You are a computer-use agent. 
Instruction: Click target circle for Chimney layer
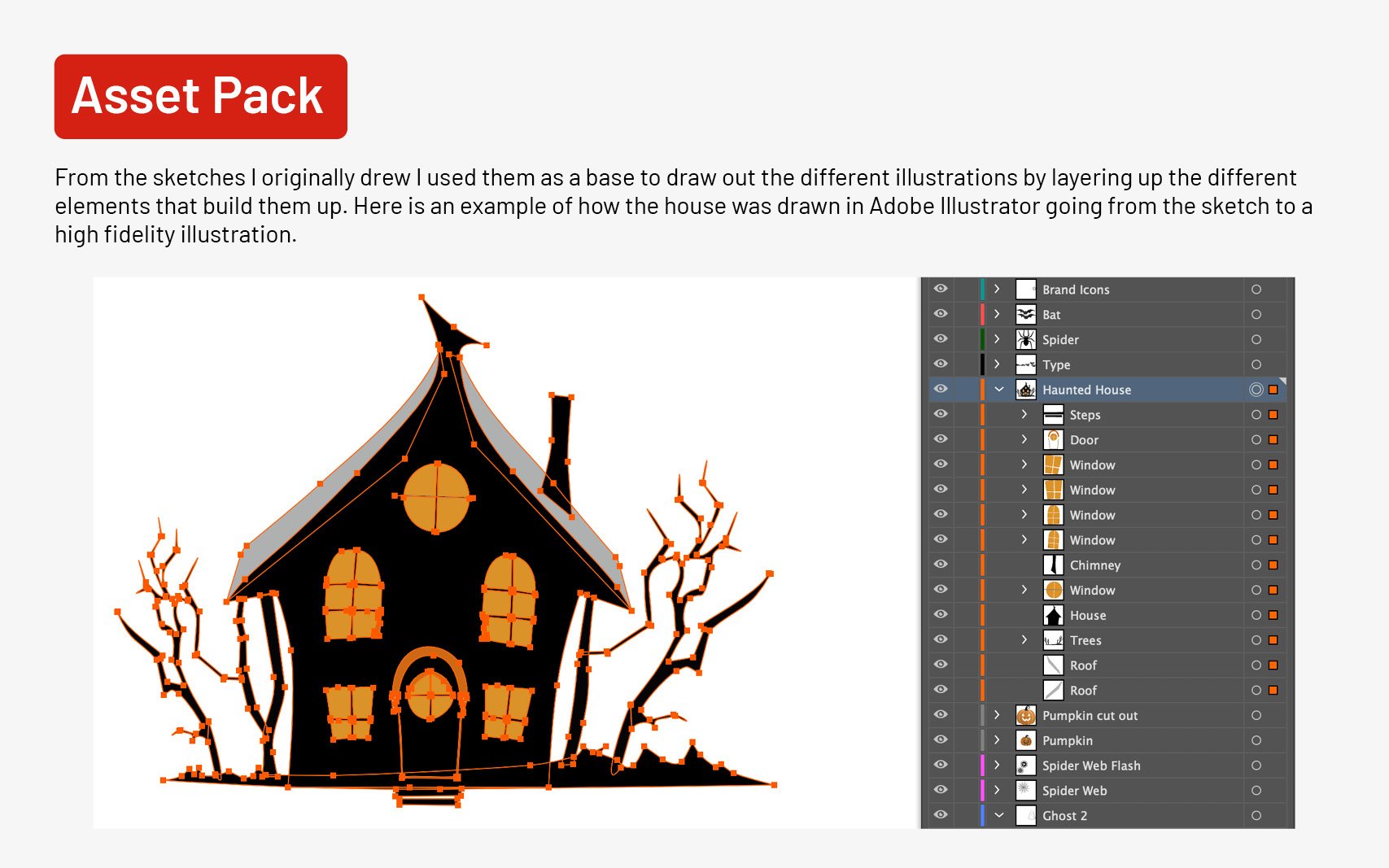coord(1256,565)
